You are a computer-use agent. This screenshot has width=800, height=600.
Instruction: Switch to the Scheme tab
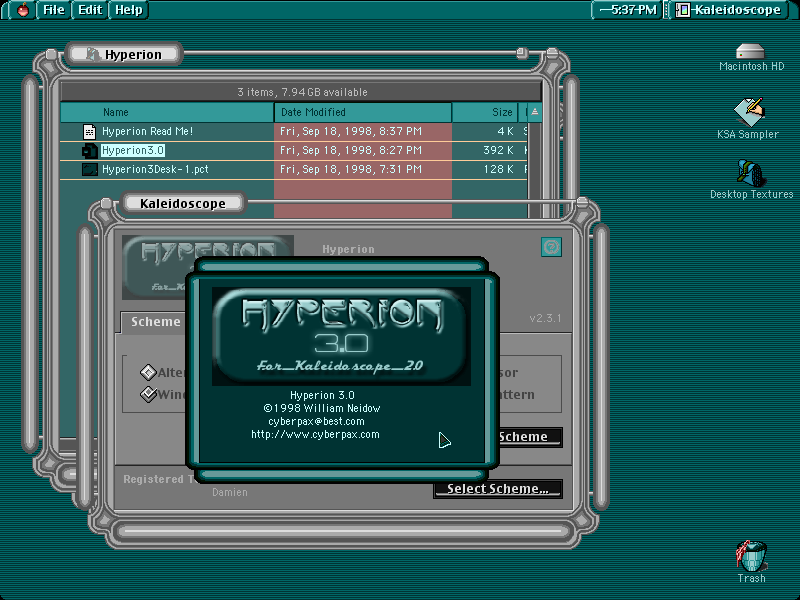coord(155,322)
